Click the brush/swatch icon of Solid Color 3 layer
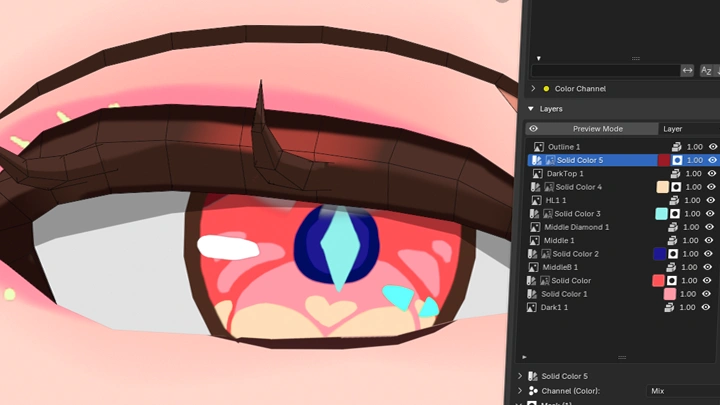This screenshot has height=405, width=720. (x=534, y=214)
